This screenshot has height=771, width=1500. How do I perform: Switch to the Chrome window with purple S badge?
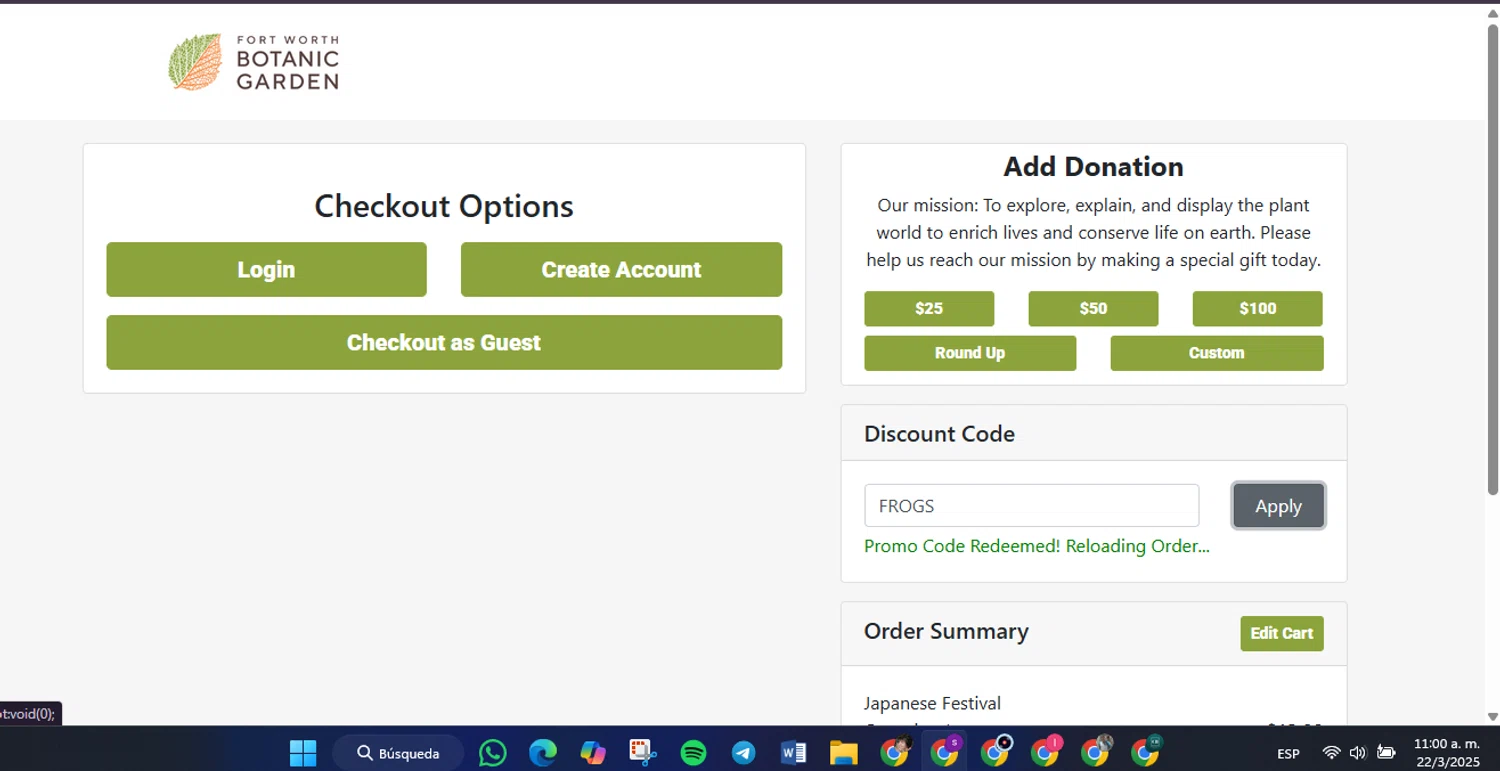pos(945,753)
